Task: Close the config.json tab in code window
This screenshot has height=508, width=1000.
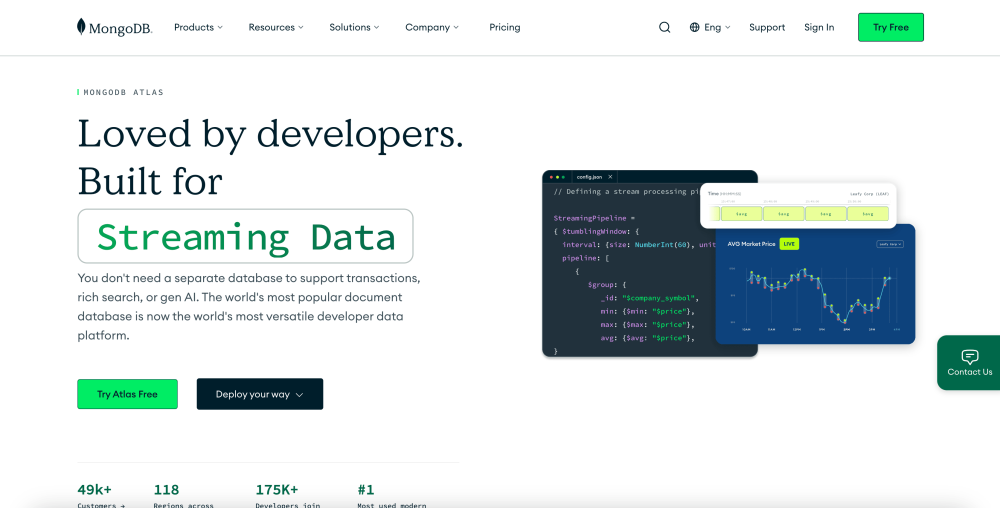Action: (x=610, y=177)
